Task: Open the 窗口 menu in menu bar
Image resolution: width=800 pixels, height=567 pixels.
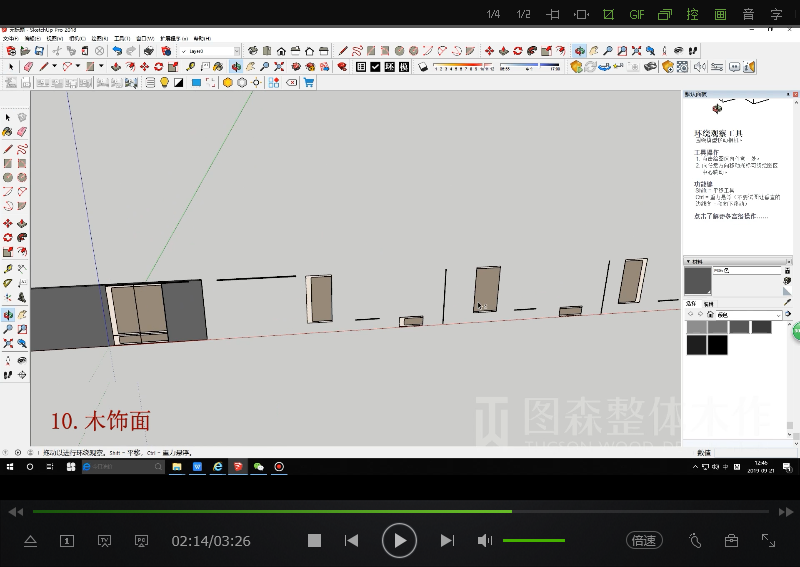Action: point(143,38)
